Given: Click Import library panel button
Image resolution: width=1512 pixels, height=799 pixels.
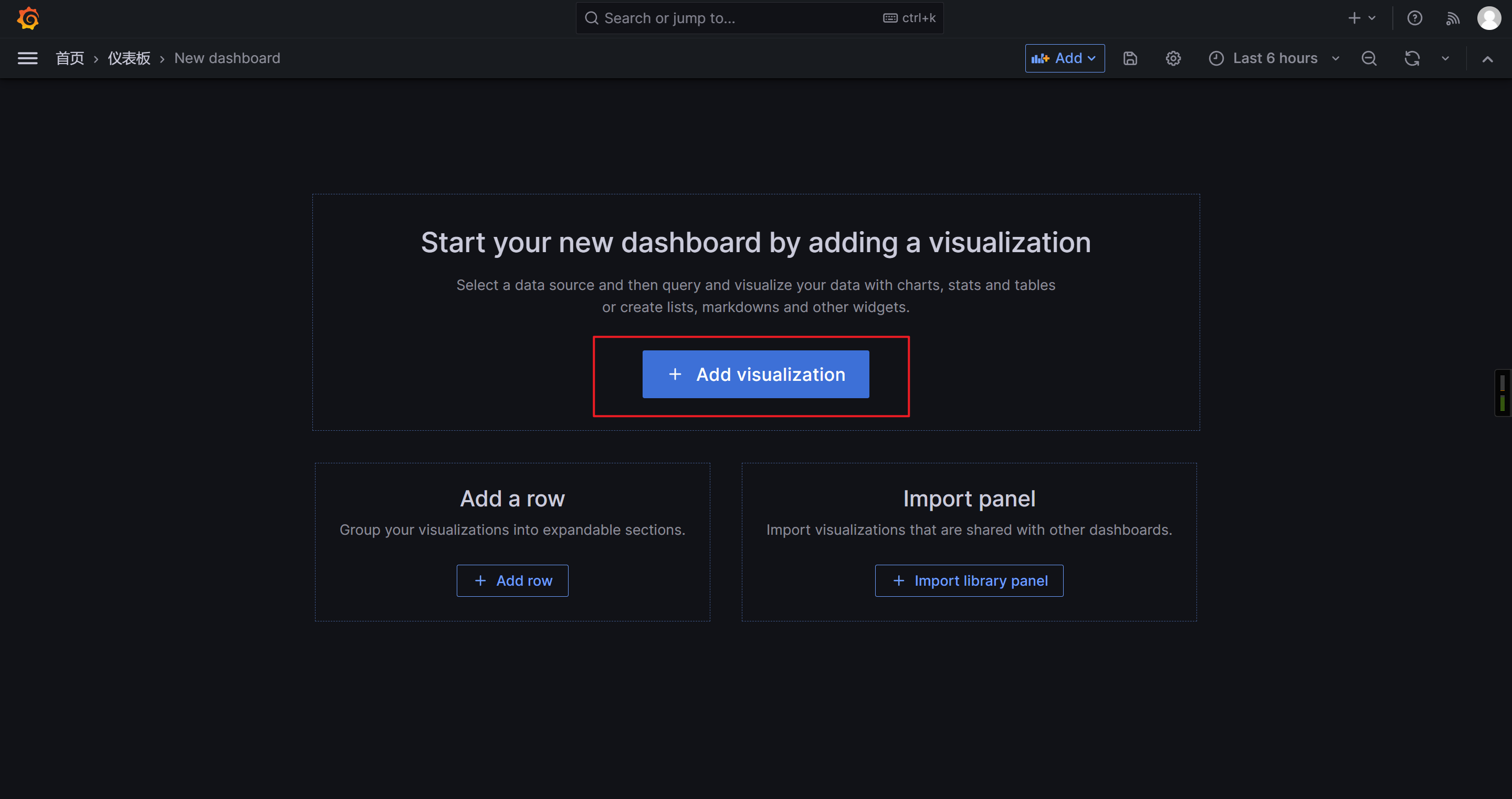Looking at the screenshot, I should 969,580.
